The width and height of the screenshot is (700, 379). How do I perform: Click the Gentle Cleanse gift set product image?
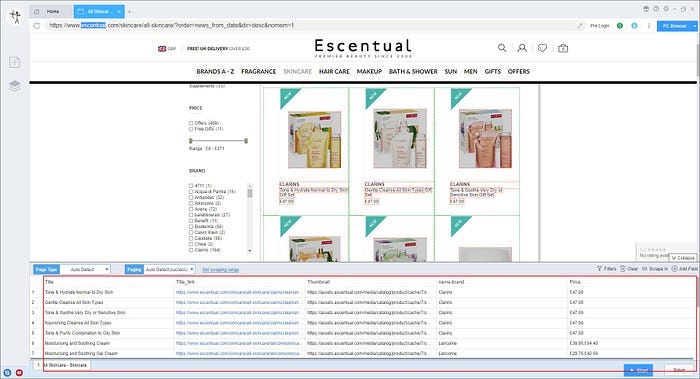tap(400, 139)
